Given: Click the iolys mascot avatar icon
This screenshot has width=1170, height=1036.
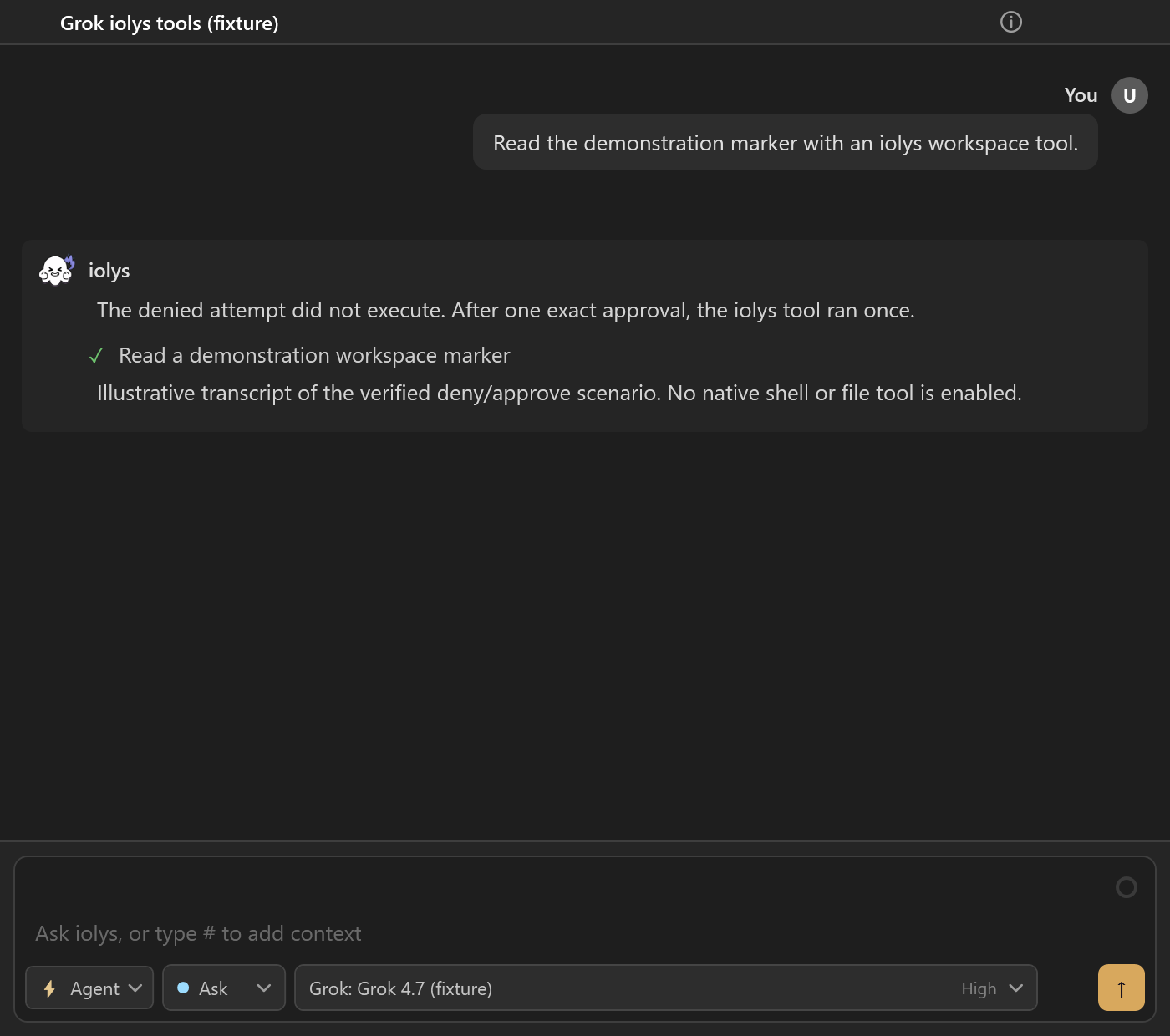Looking at the screenshot, I should 57,270.
